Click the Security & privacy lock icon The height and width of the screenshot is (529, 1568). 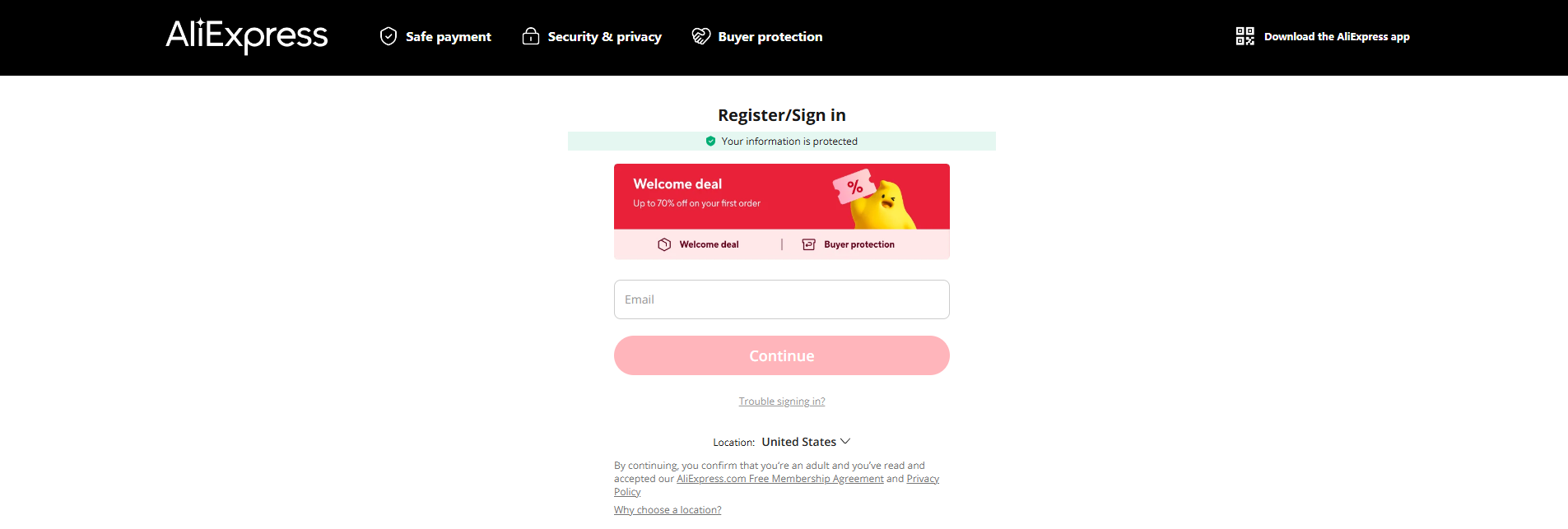[x=531, y=36]
